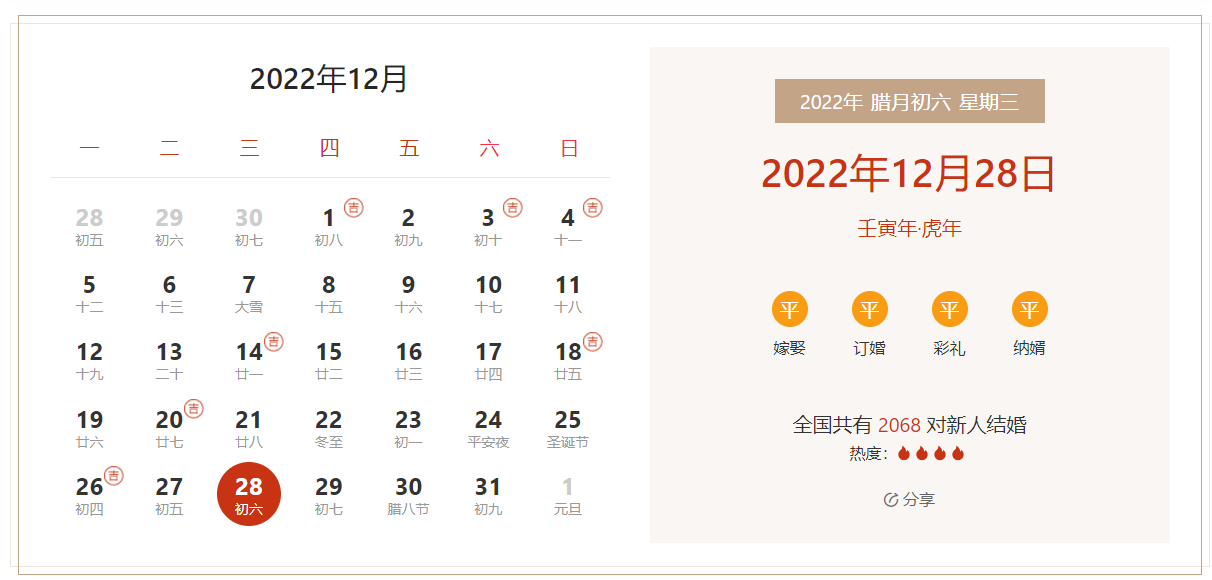This screenshot has width=1212, height=580.
Task: Select December 8 十五
Action: (x=329, y=294)
